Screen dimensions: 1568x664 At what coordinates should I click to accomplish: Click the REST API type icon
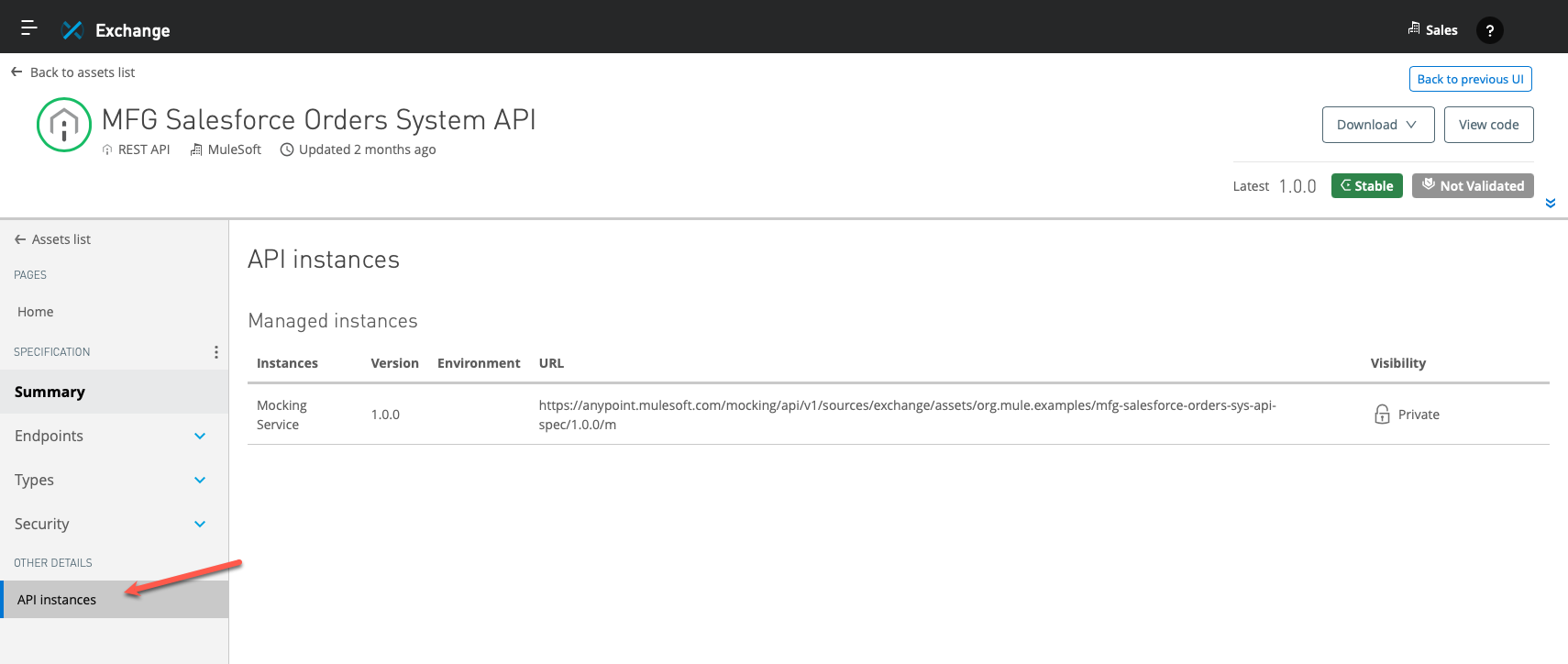pos(107,150)
